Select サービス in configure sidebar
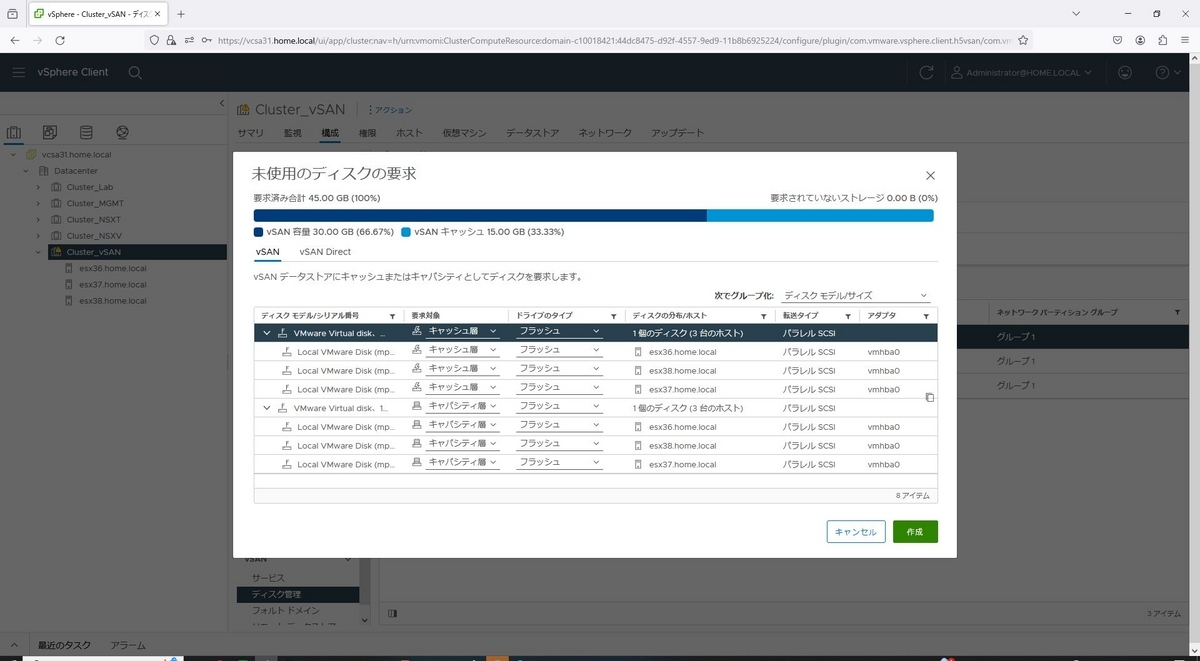The width and height of the screenshot is (1200, 661). coord(268,578)
